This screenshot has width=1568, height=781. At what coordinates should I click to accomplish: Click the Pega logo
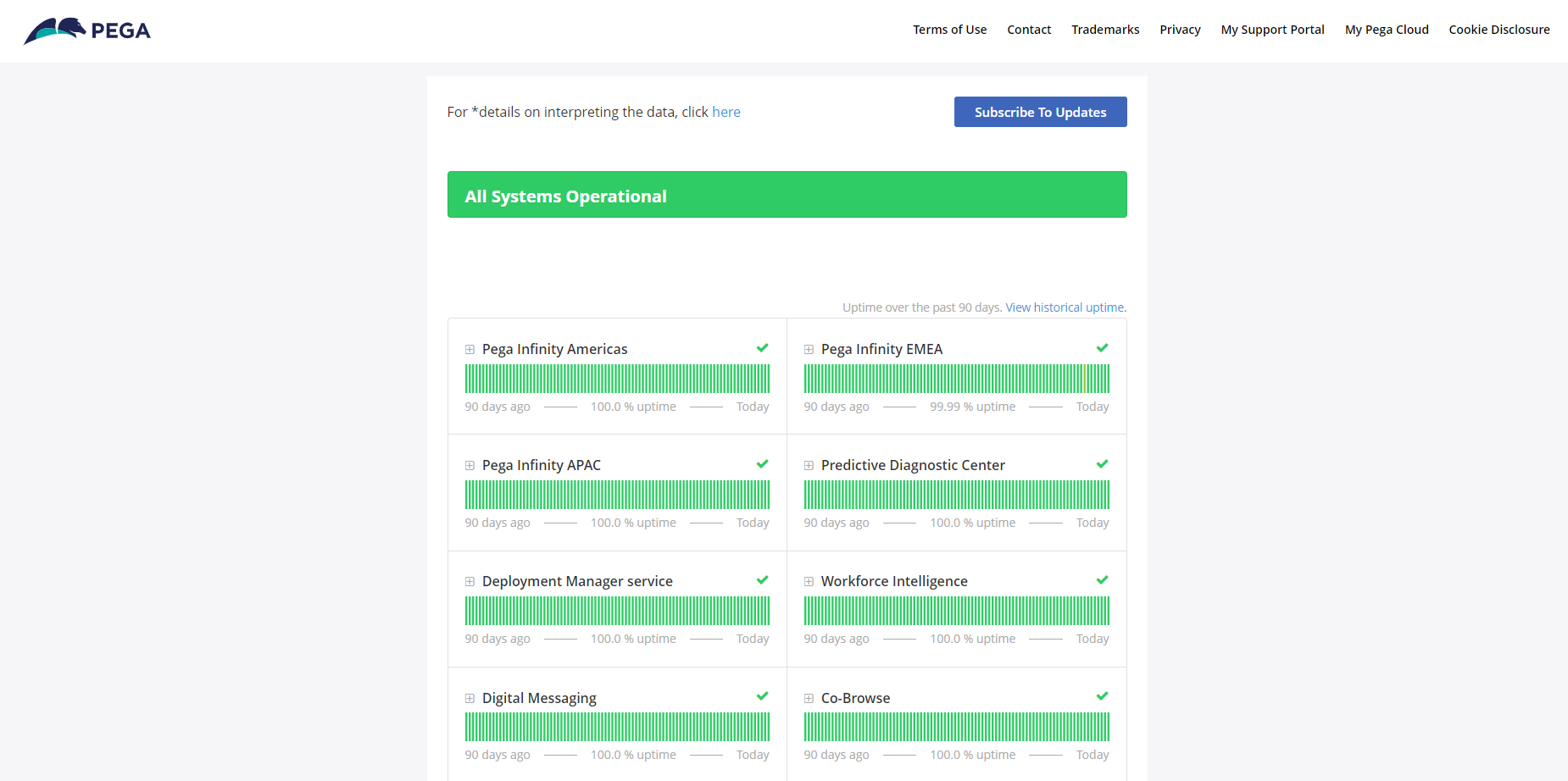87,30
